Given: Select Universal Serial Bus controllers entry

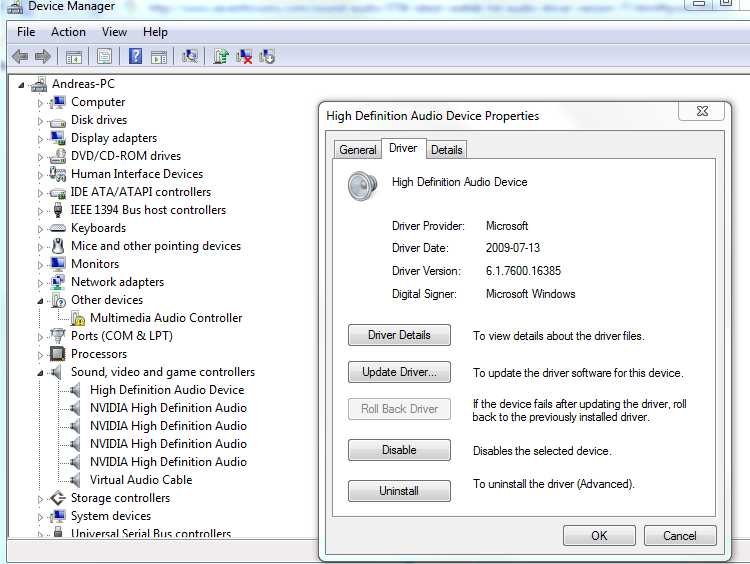Looking at the screenshot, I should [x=151, y=533].
